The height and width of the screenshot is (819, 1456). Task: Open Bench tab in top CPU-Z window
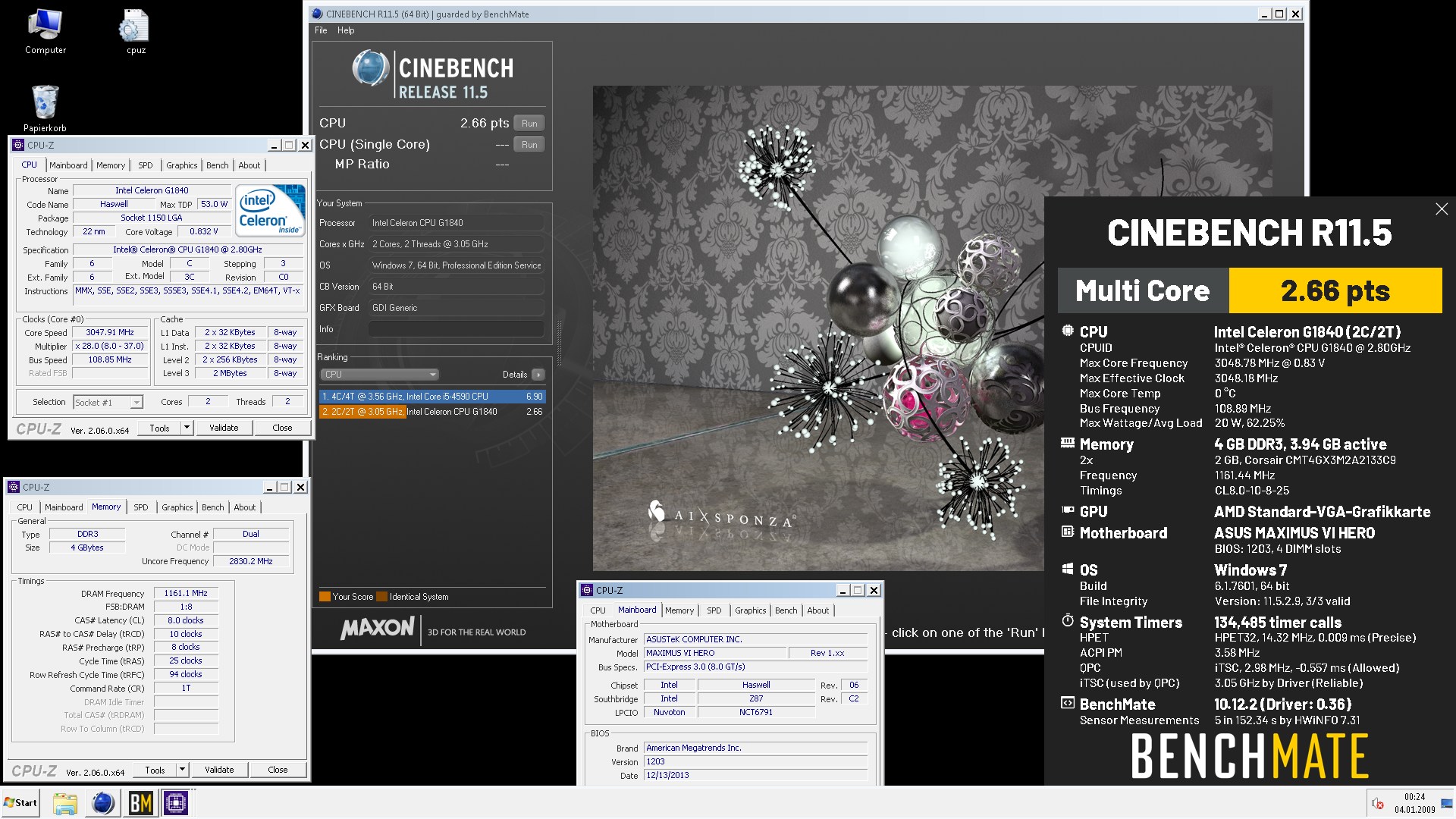[217, 165]
